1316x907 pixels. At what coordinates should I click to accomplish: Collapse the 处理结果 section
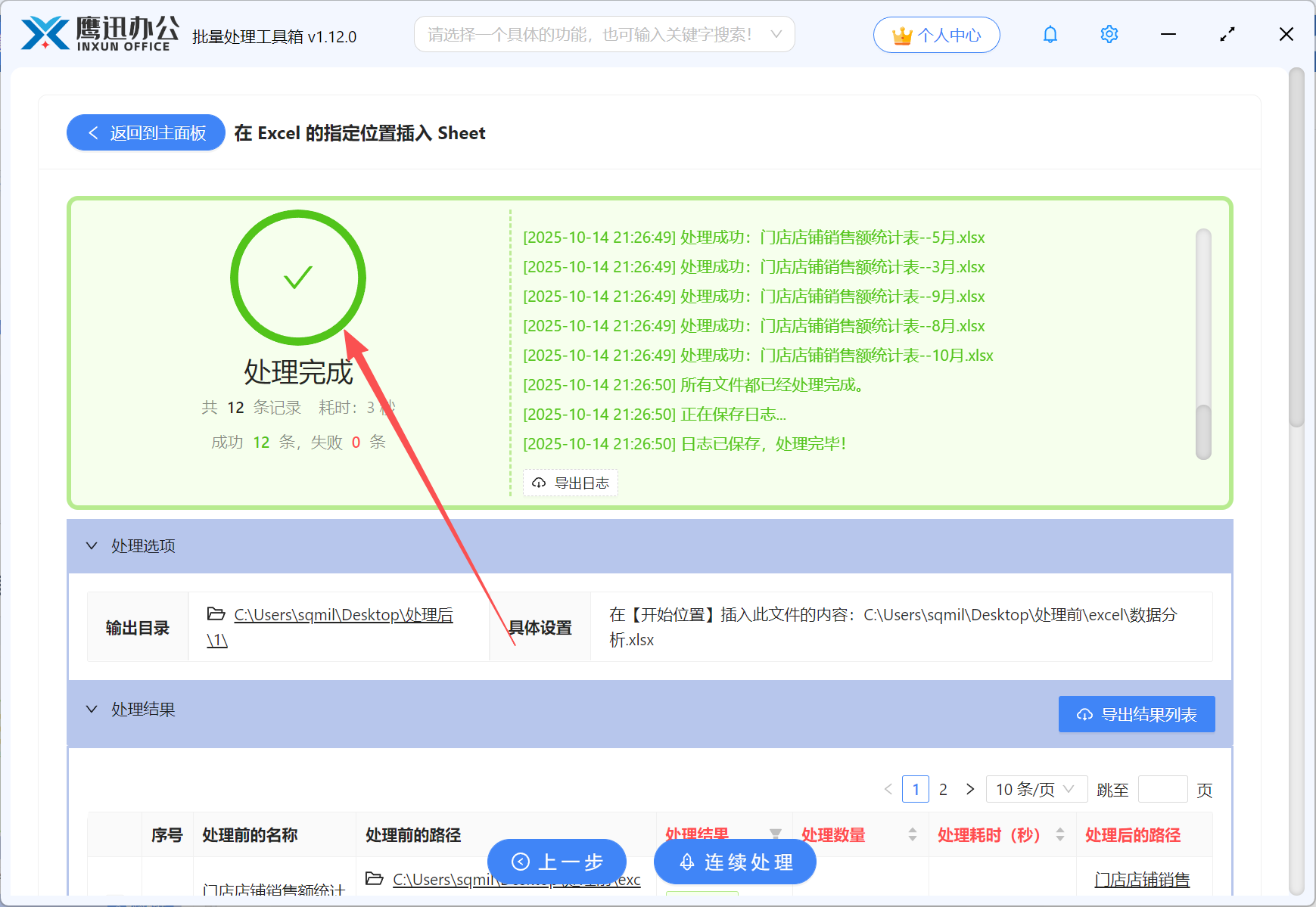point(92,709)
